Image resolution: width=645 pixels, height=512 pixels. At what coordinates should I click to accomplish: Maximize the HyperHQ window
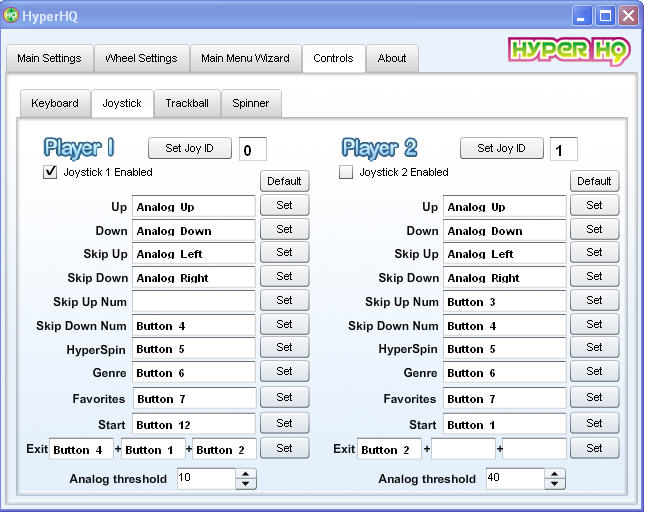(x=605, y=16)
